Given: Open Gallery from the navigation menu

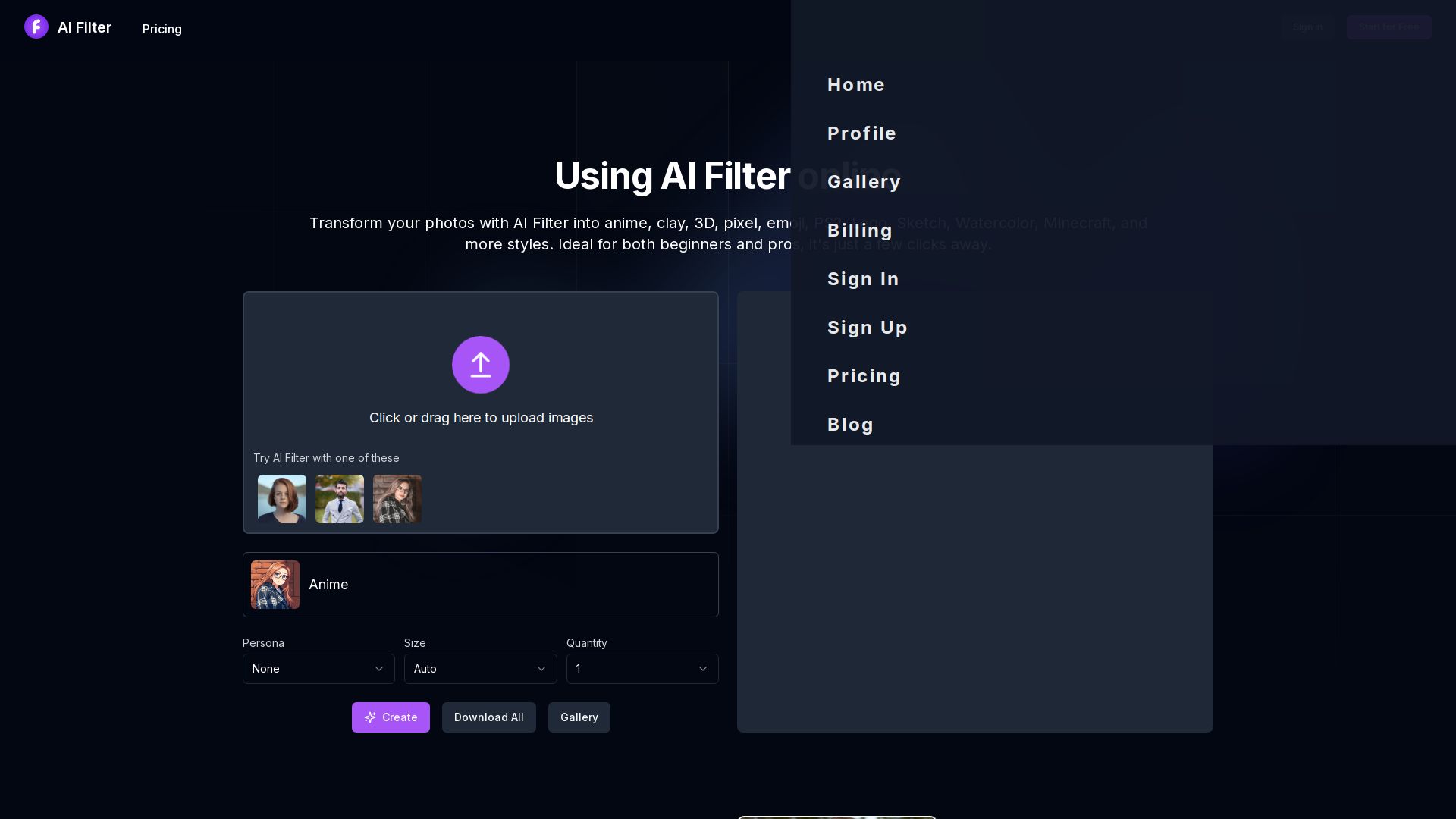Looking at the screenshot, I should 864,181.
